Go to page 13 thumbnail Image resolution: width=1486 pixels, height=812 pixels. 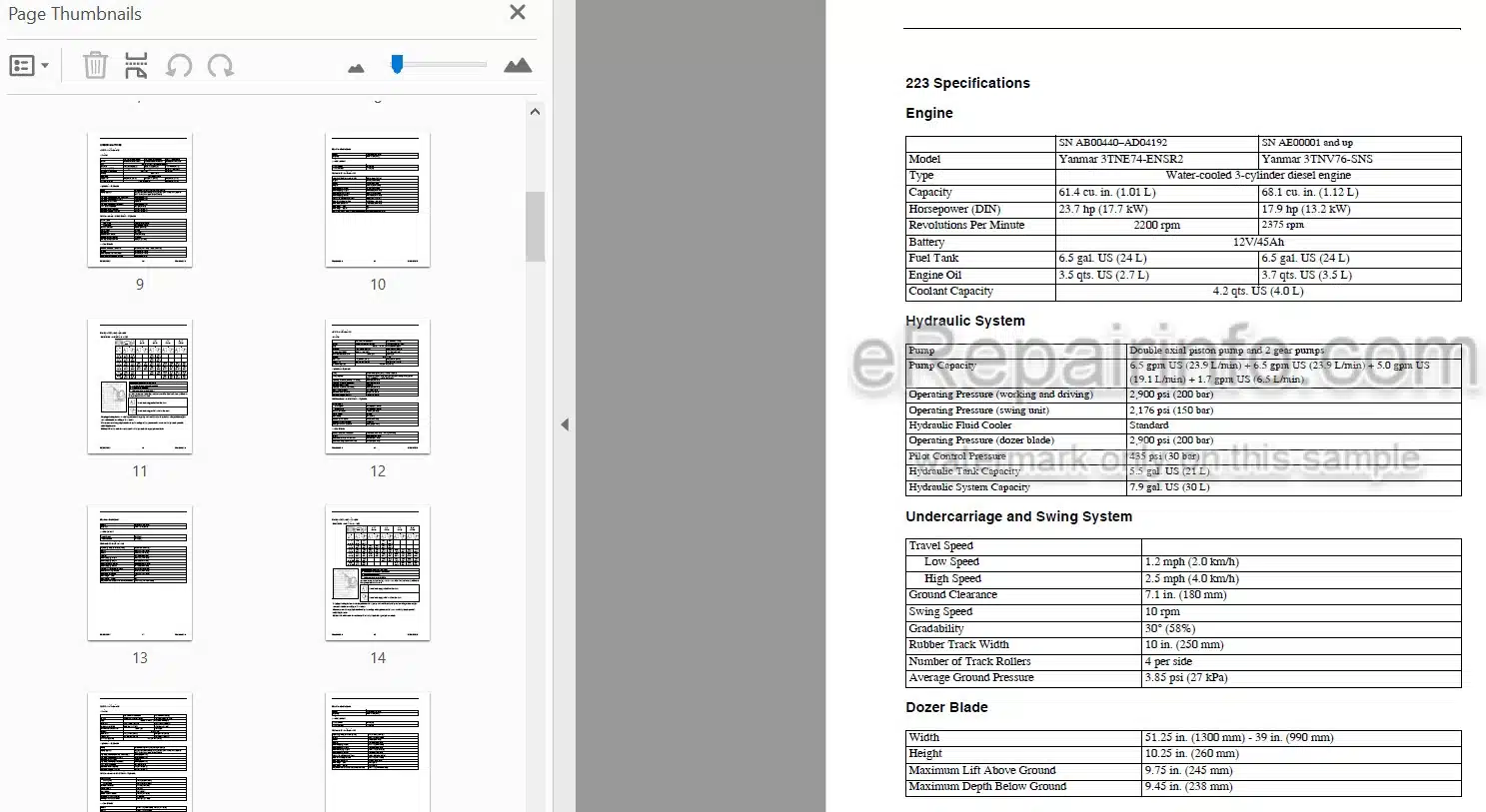click(x=140, y=573)
